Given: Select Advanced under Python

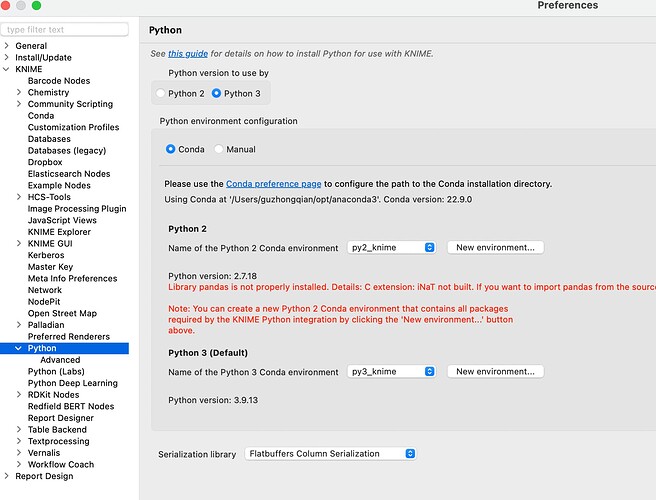Looking at the screenshot, I should (60, 360).
